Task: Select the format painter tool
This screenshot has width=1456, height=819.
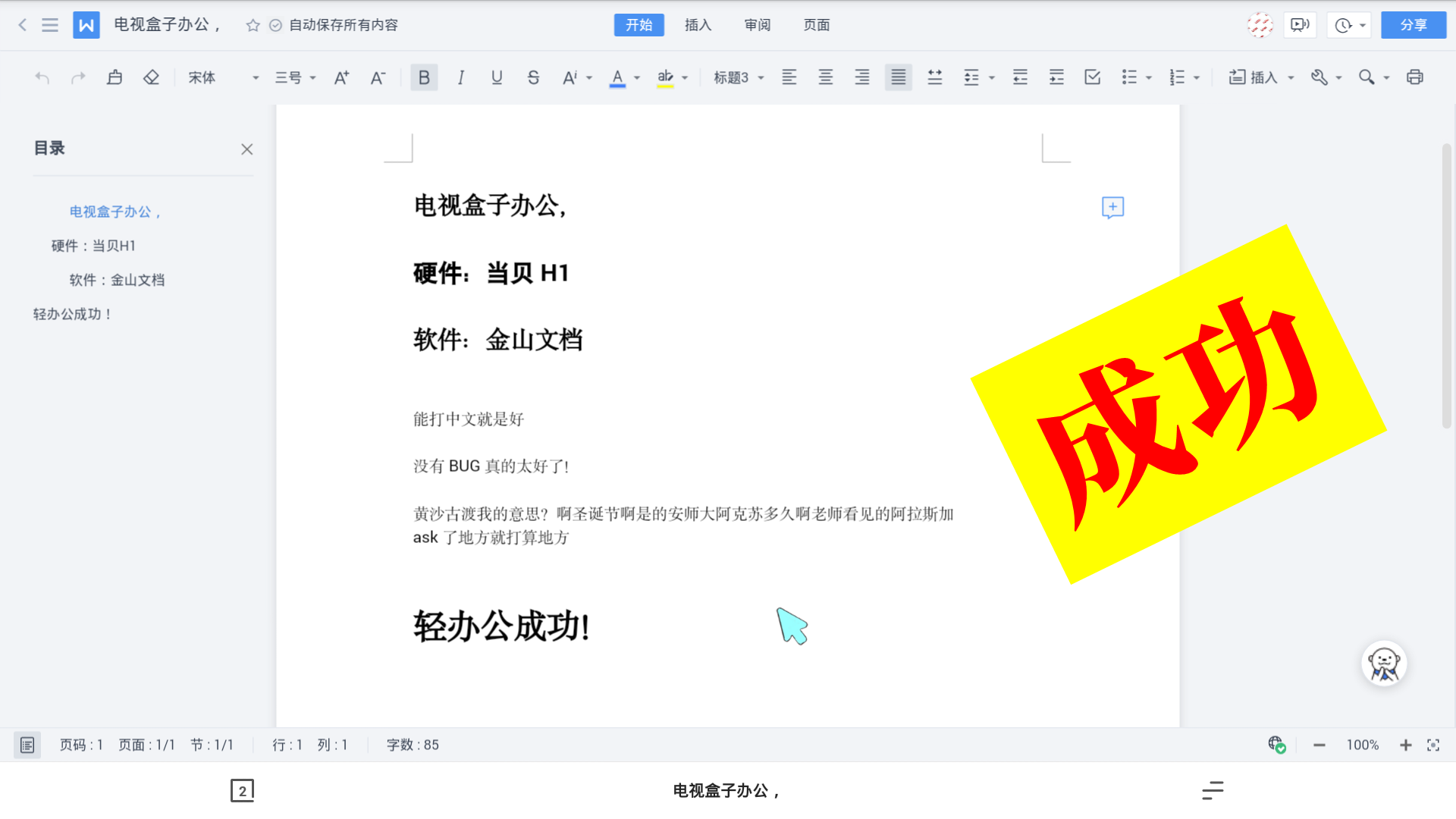Action: [x=115, y=77]
